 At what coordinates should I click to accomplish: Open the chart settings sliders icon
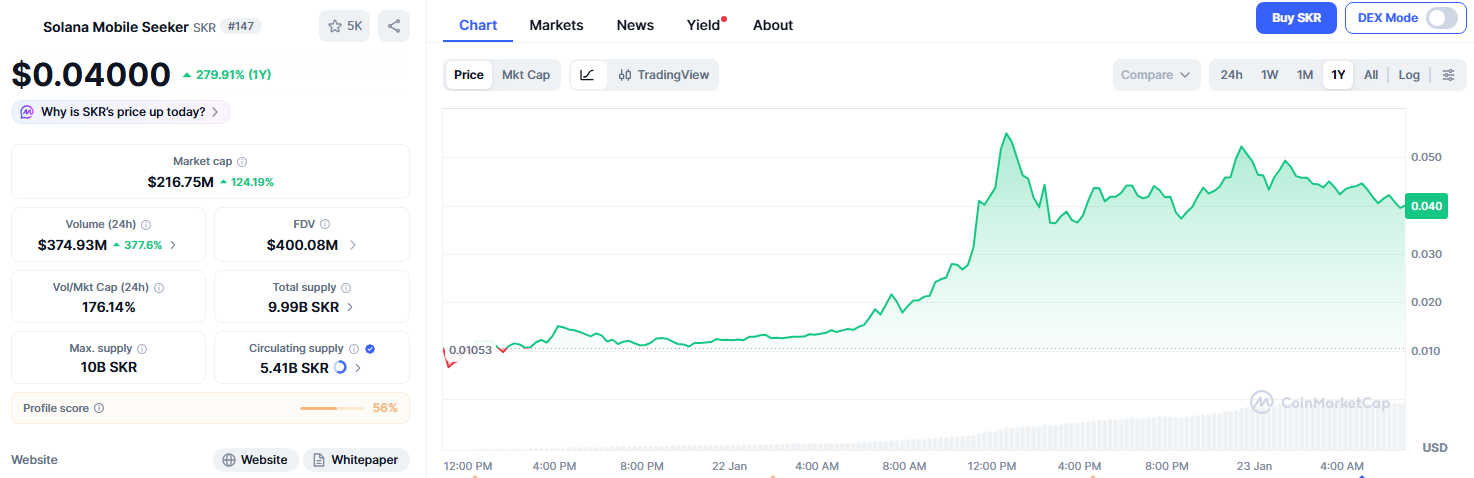point(1448,75)
